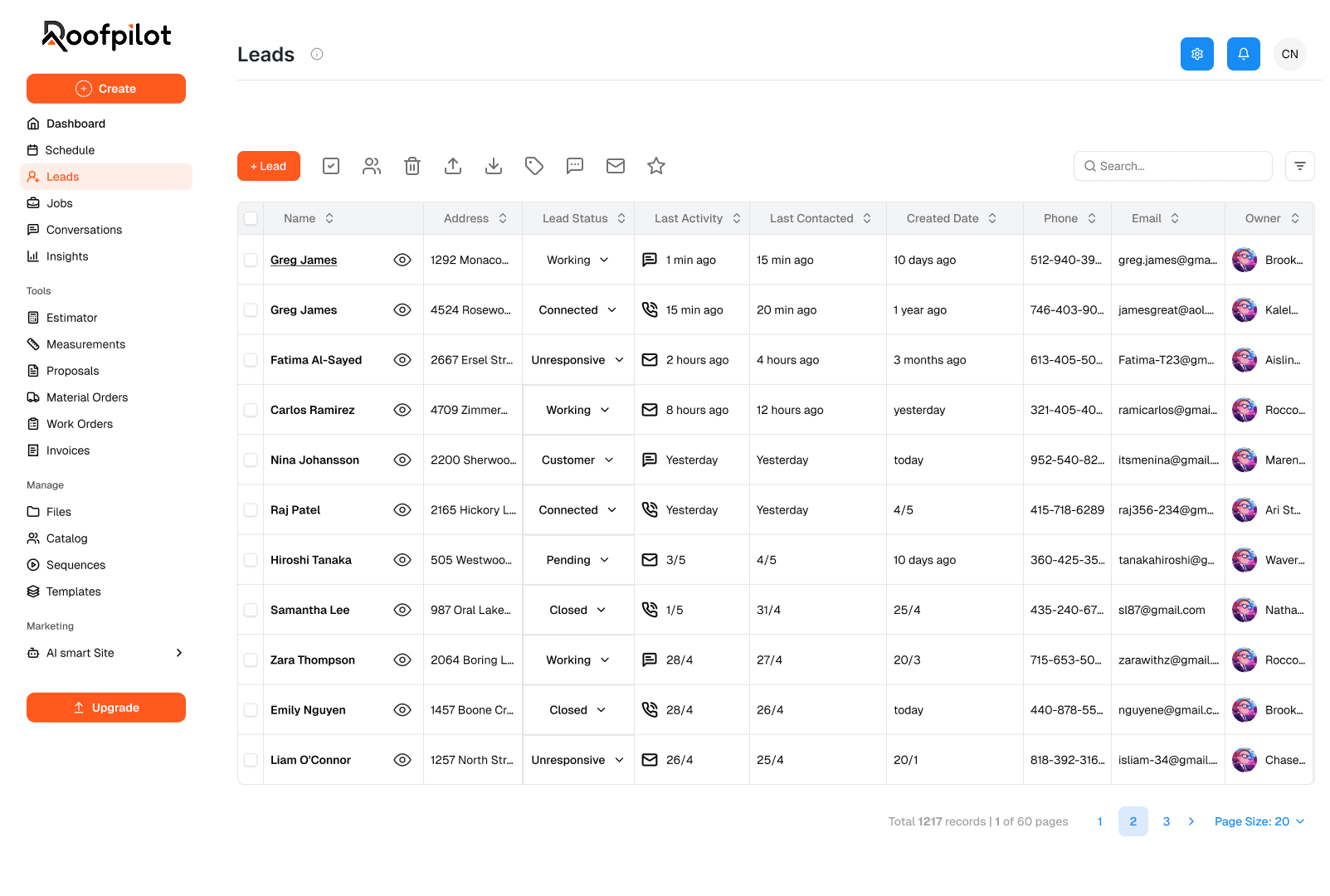Image resolution: width=1330 pixels, height=896 pixels.
Task: Click the Search input field
Action: pos(1173,166)
